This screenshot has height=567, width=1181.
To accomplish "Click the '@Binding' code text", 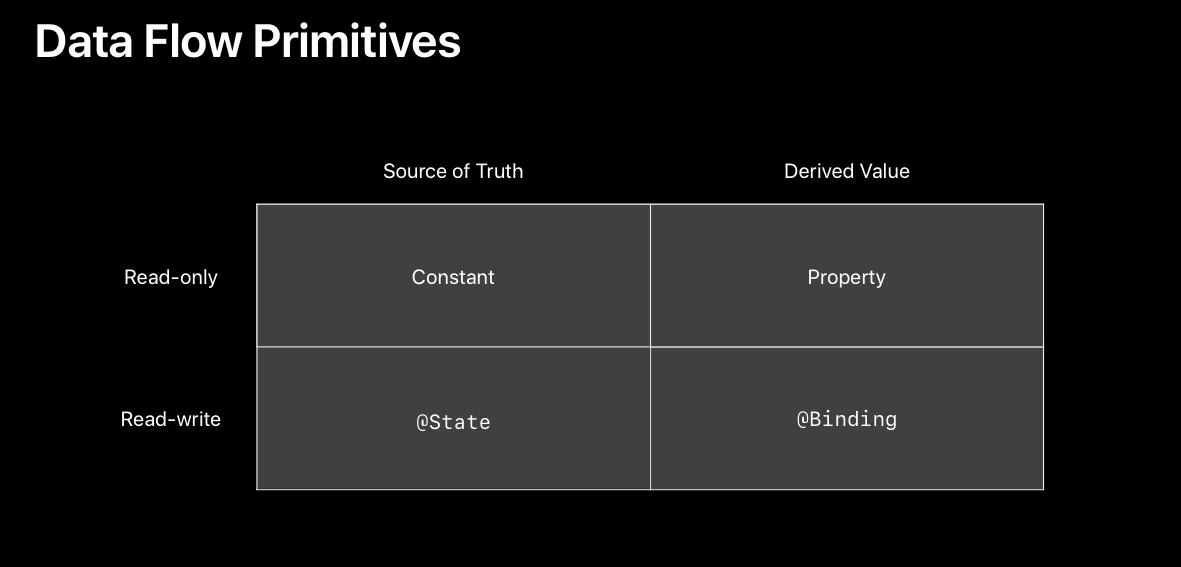I will 847,419.
